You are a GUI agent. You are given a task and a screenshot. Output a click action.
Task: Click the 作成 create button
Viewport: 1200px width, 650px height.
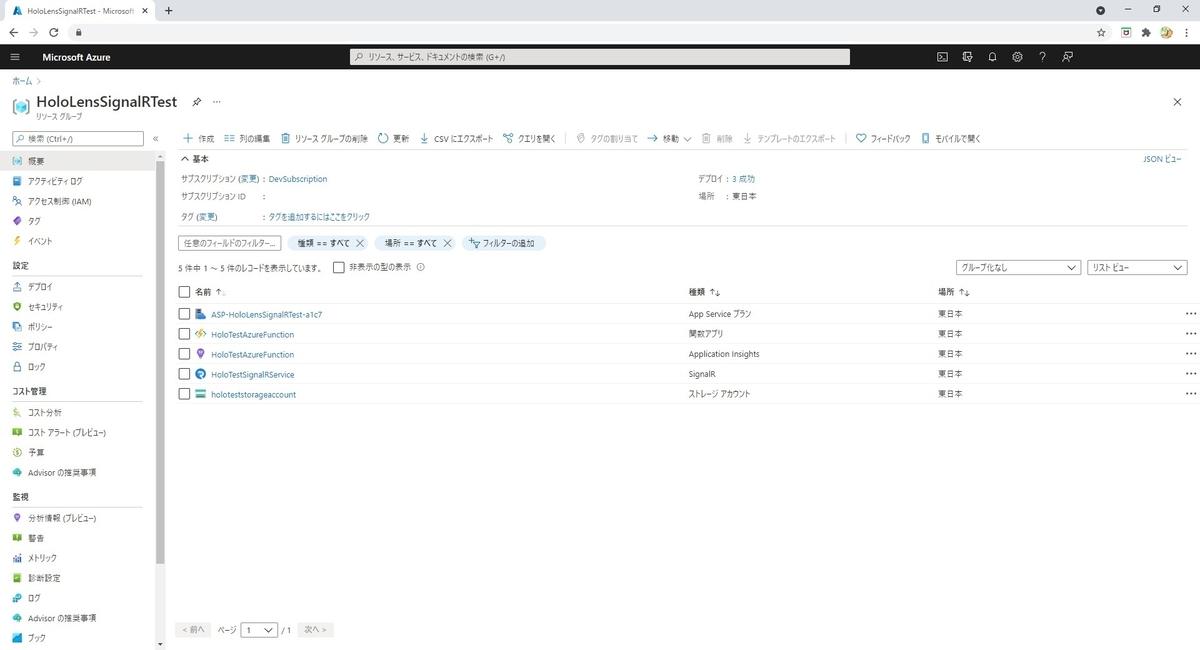[x=198, y=139]
